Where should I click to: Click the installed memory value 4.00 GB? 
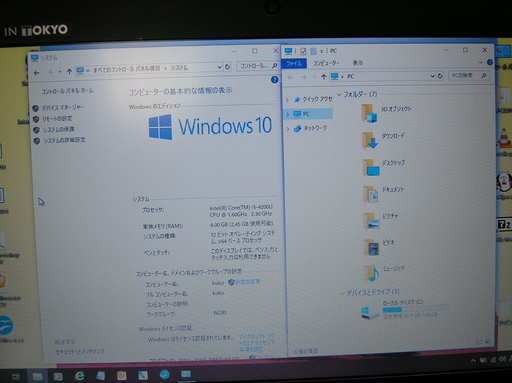click(x=241, y=224)
